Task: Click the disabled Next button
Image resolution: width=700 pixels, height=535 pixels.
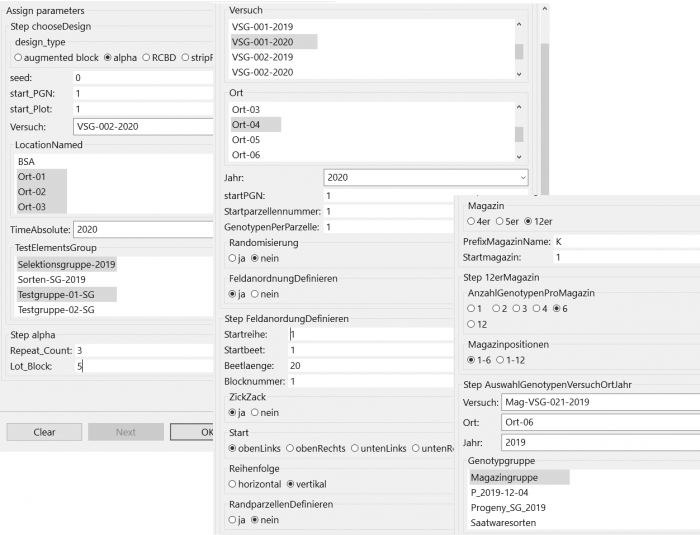Action: pos(126,432)
